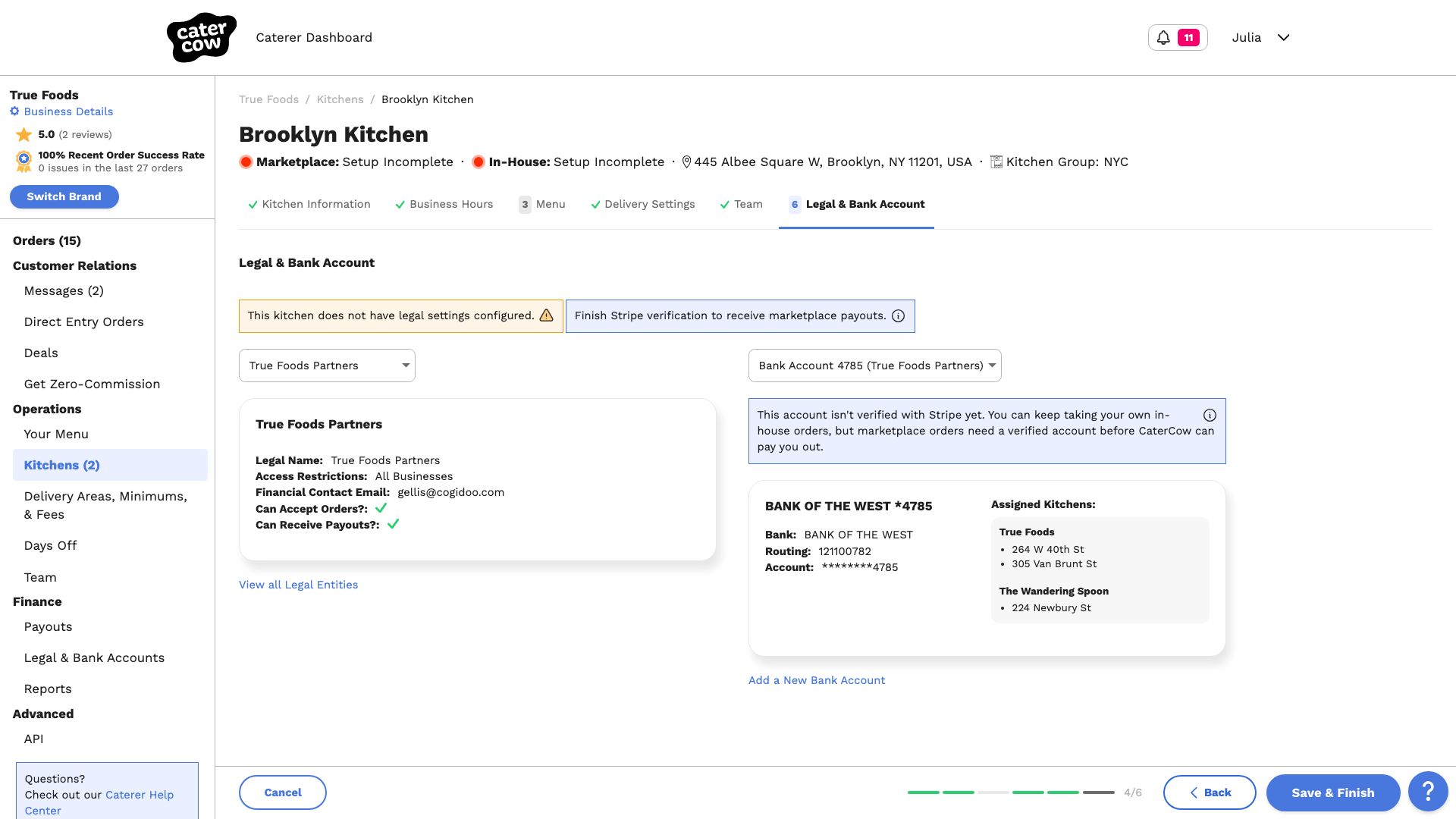Open the Julia user menu dropdown

1260,37
